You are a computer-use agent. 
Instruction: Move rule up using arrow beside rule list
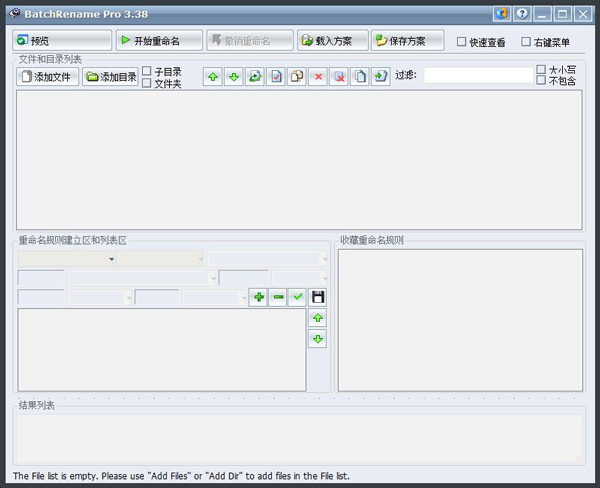318,318
